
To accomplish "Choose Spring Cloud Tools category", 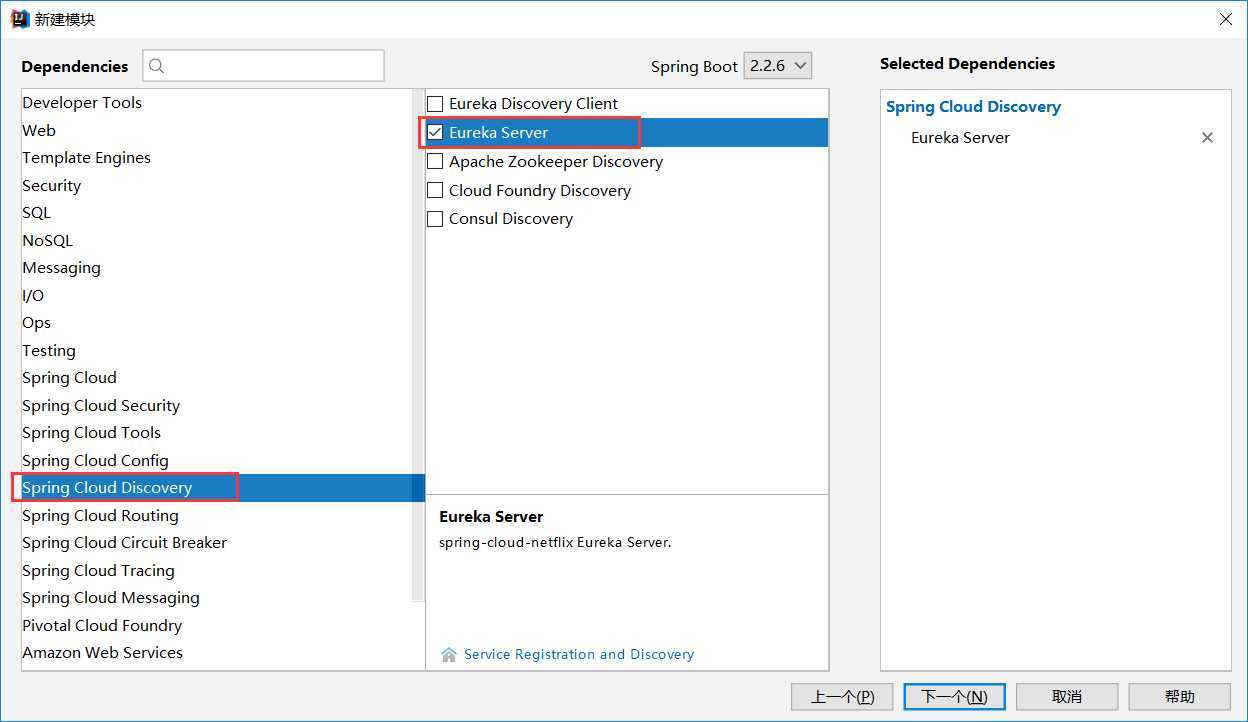I will (91, 433).
